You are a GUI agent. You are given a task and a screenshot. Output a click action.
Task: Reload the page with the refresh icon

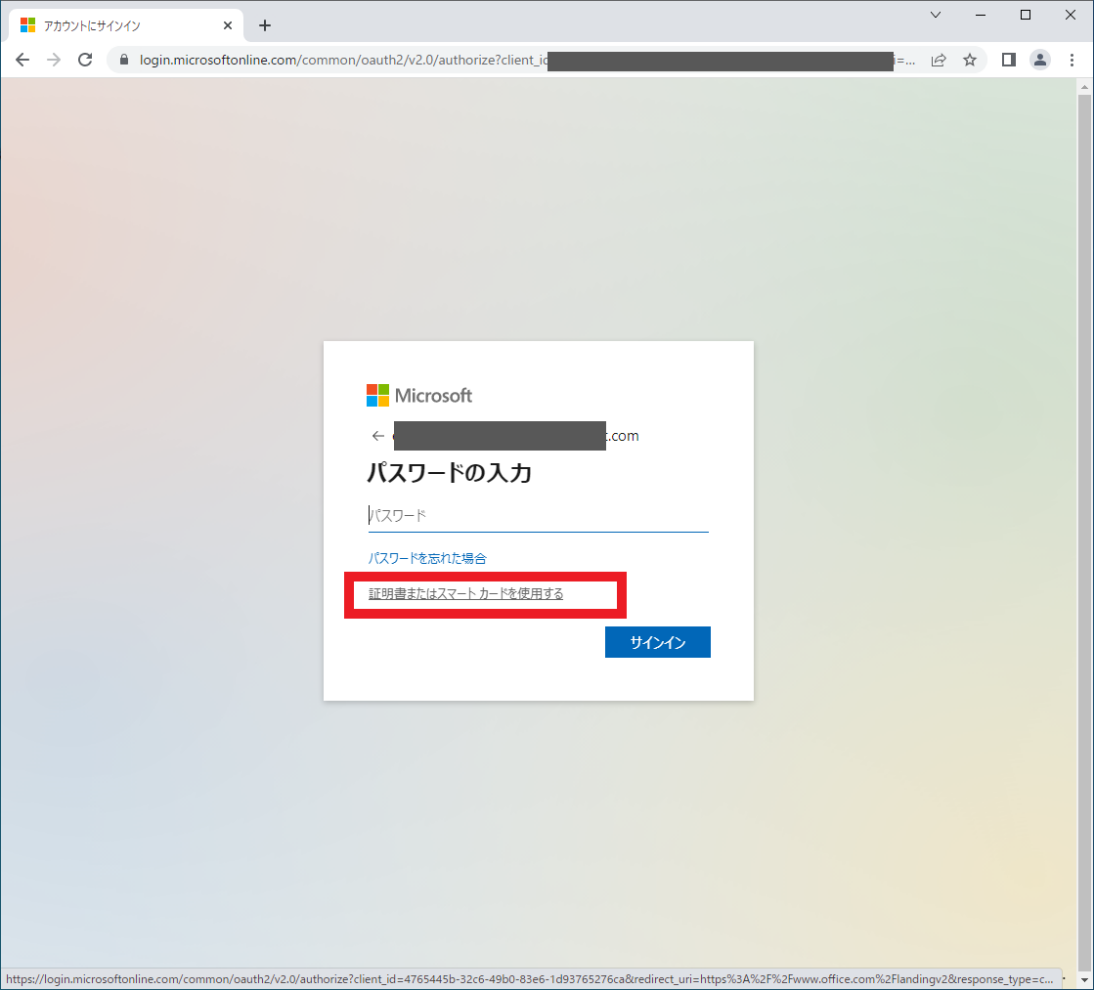point(85,60)
